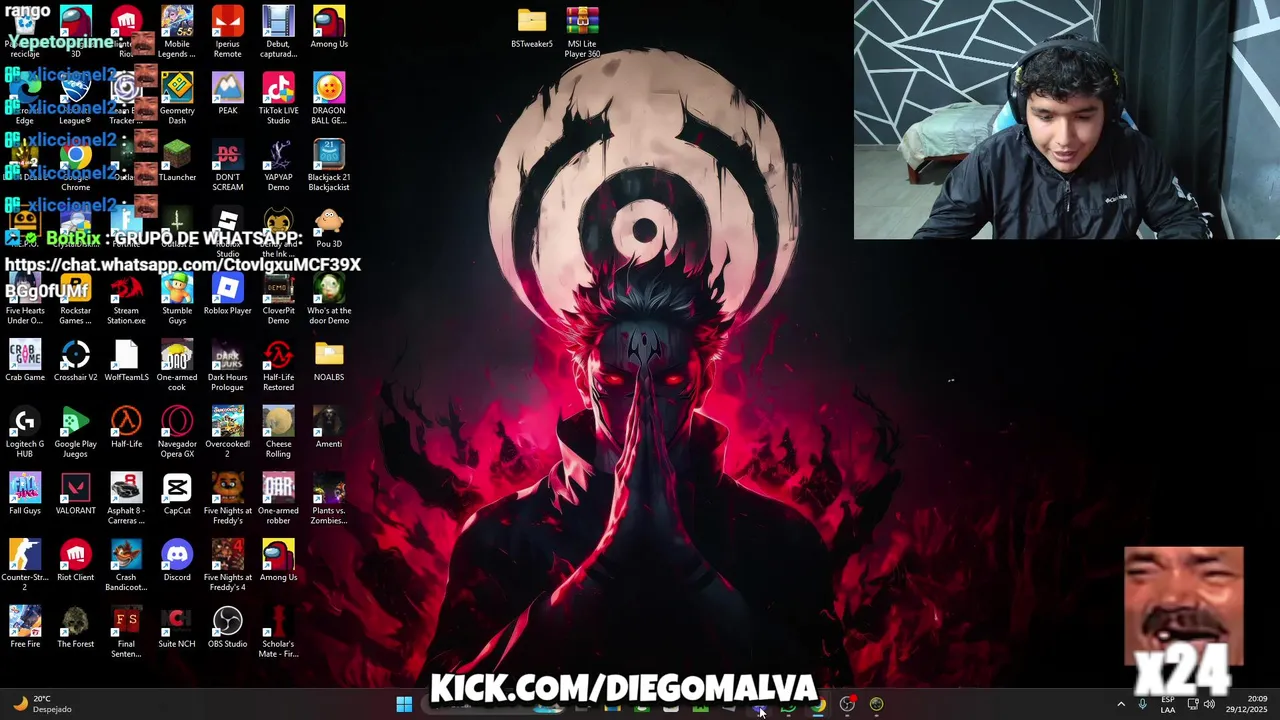Select the Crab Game desktop icon
The image size is (1280, 720).
(25, 360)
